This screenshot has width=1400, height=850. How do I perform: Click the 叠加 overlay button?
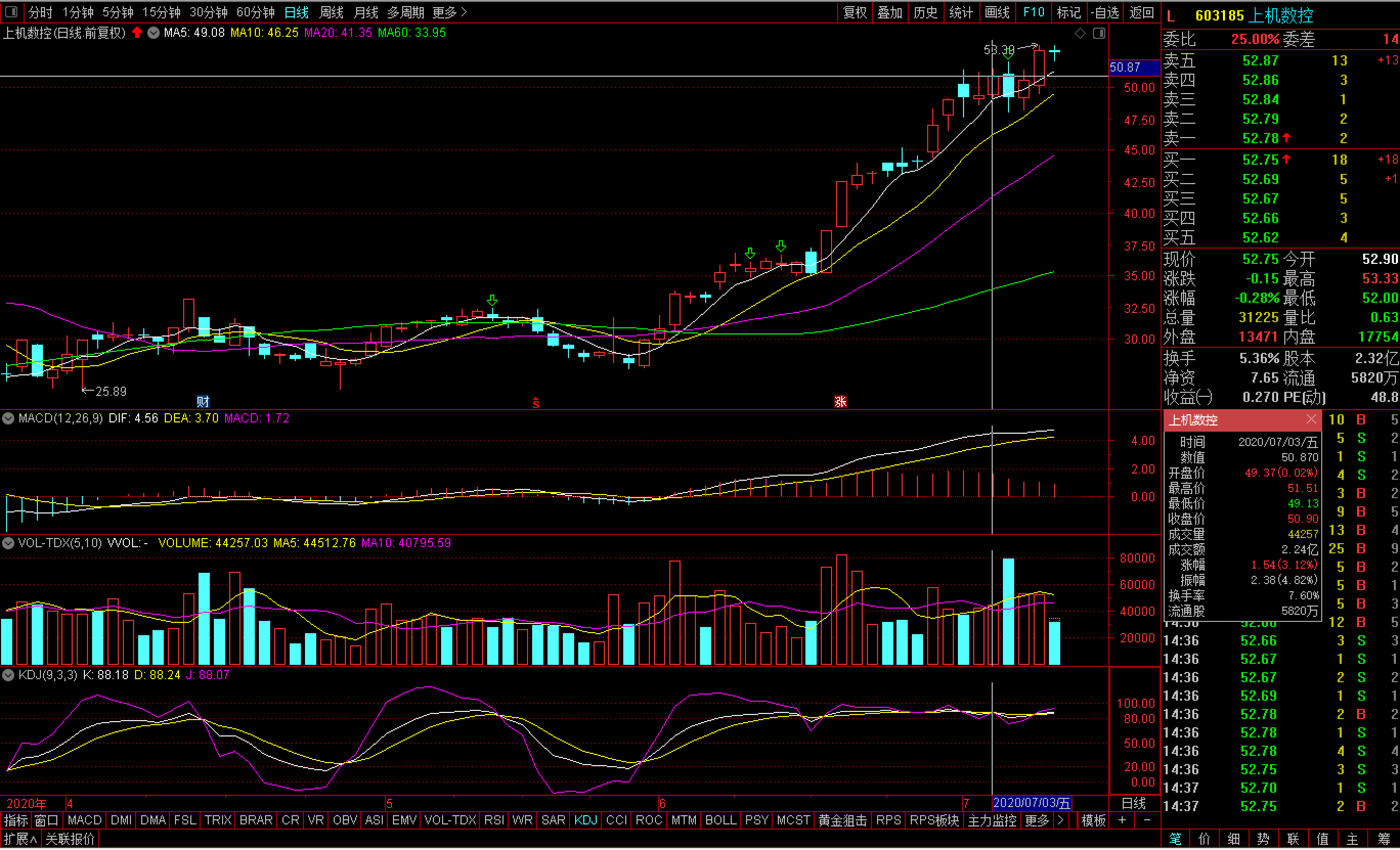pyautogui.click(x=890, y=12)
